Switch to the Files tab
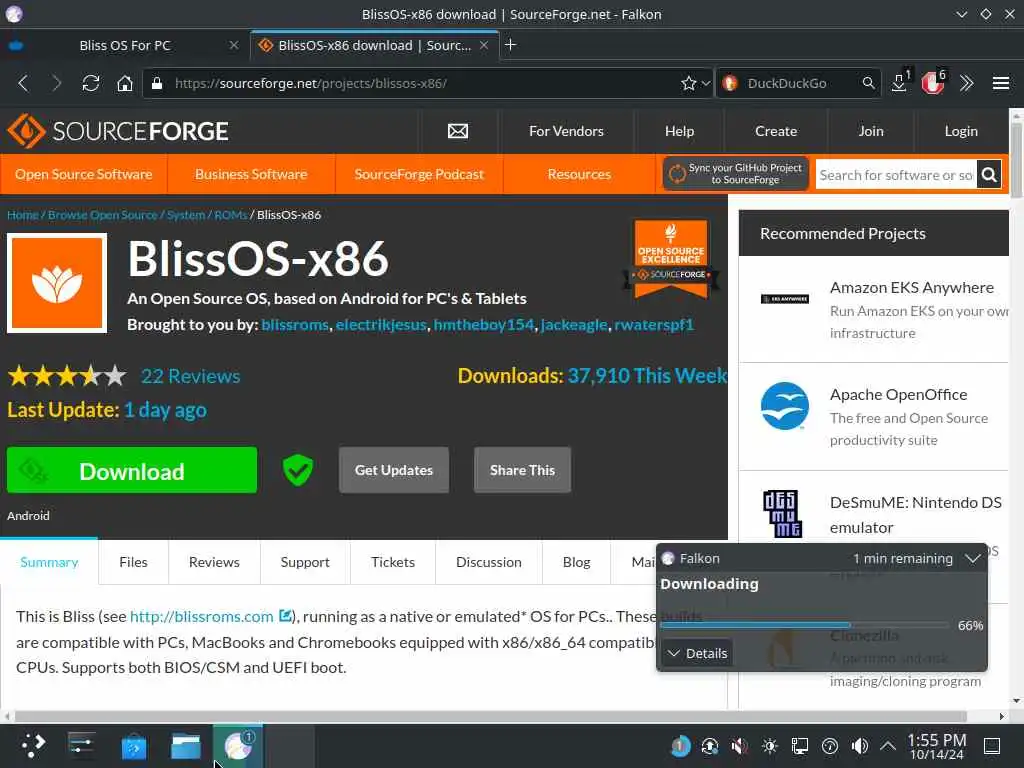This screenshot has width=1024, height=768. [133, 562]
